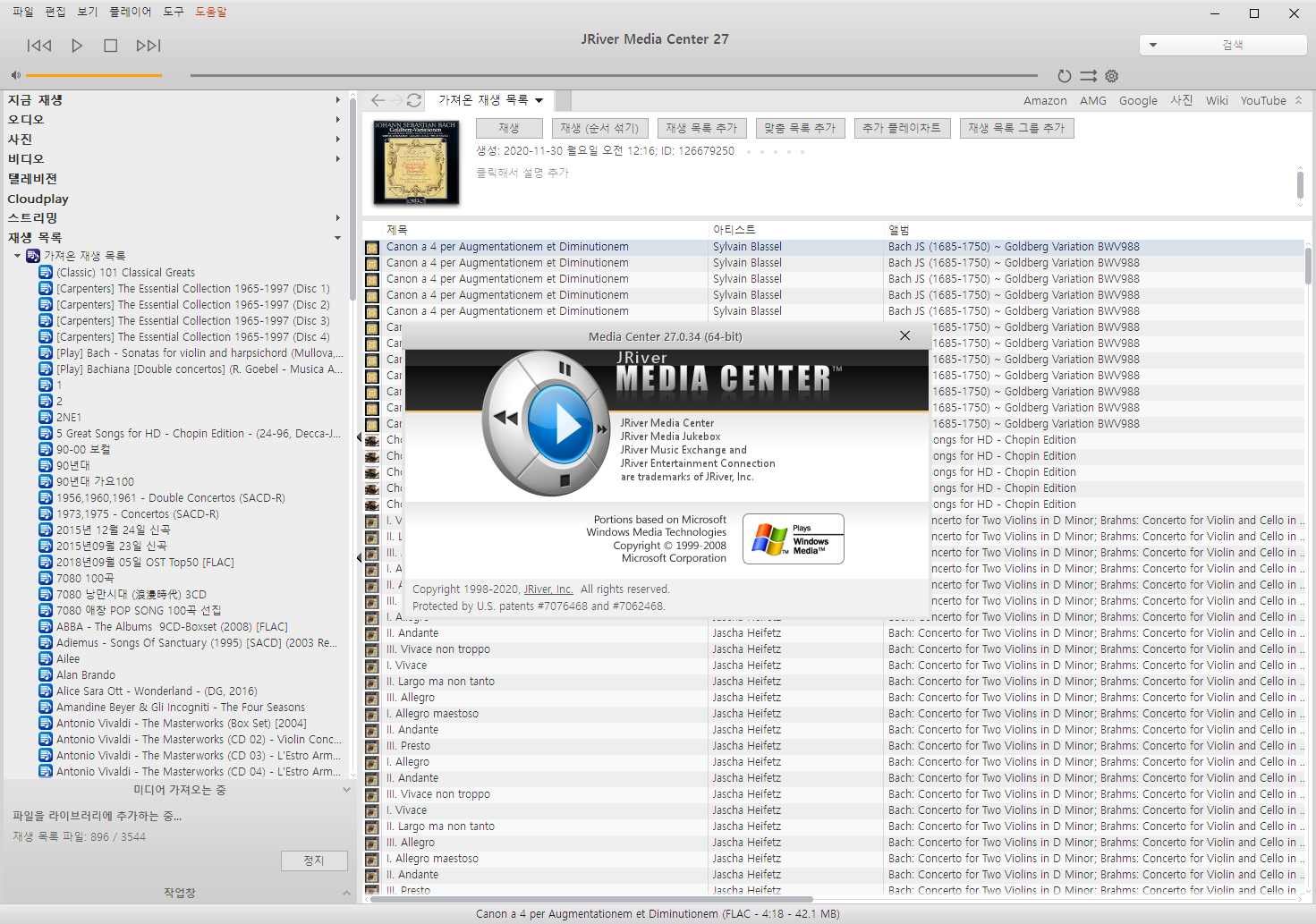This screenshot has width=1316, height=924.
Task: Click the playlist icon beside Ailee
Action: [46, 658]
